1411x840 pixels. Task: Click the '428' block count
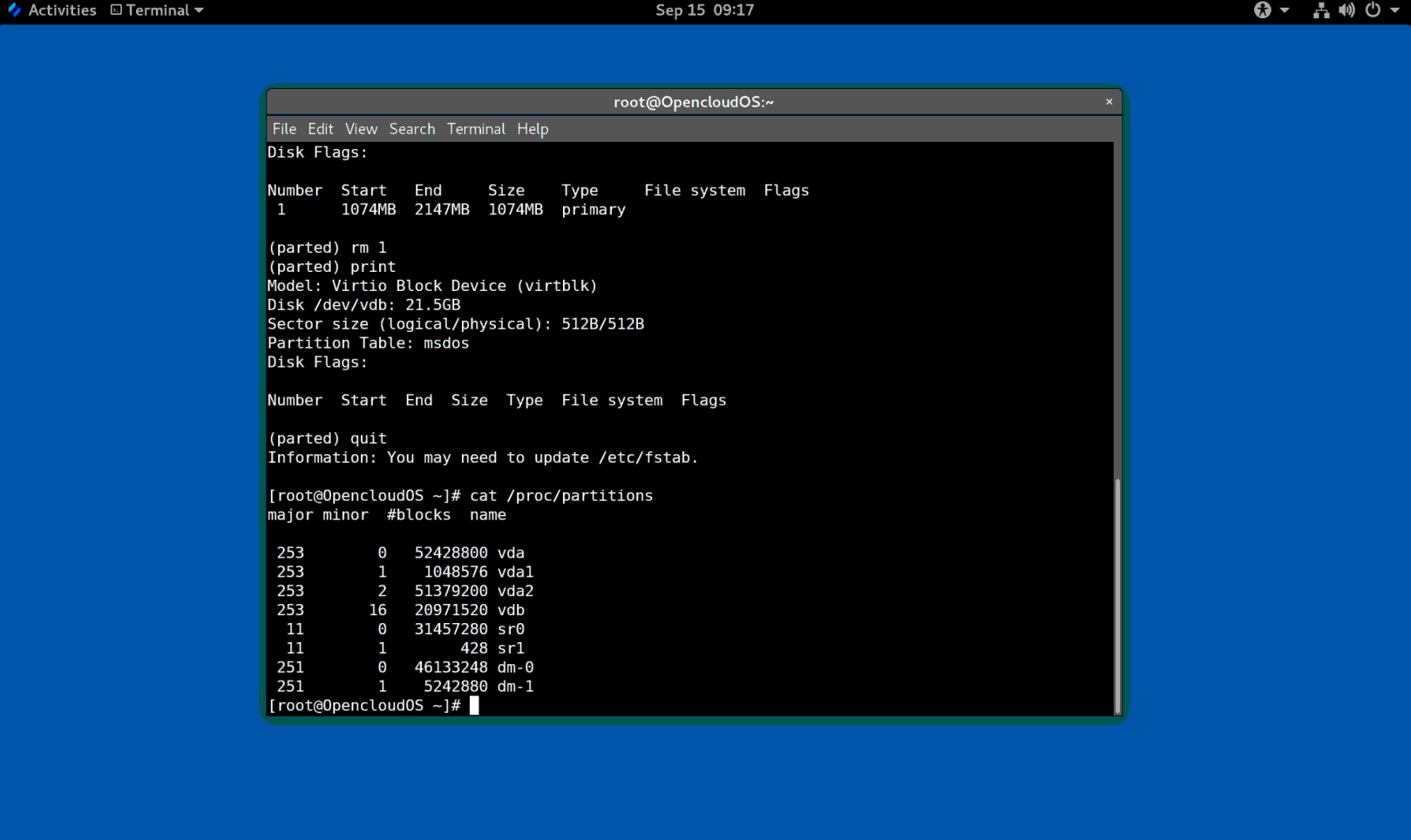tap(474, 649)
